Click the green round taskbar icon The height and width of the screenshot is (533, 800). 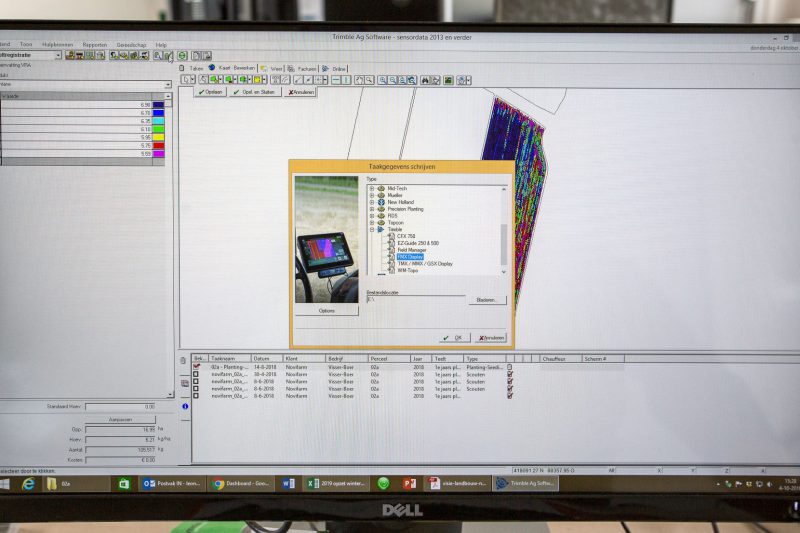[383, 484]
